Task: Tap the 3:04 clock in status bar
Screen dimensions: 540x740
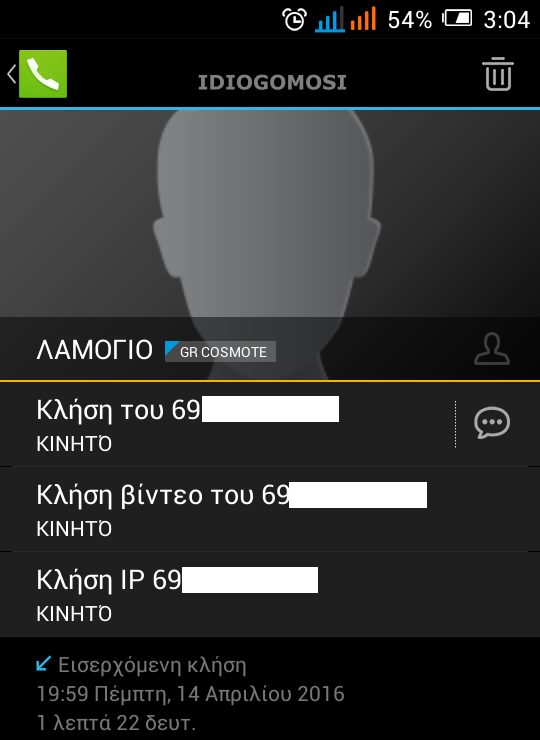Action: [506, 20]
